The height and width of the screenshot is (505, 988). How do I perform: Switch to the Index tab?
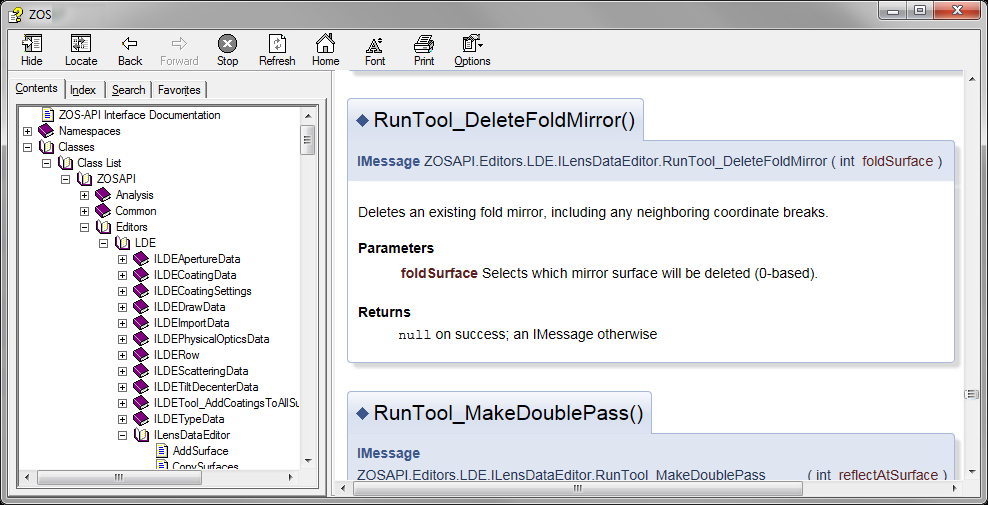tap(83, 90)
